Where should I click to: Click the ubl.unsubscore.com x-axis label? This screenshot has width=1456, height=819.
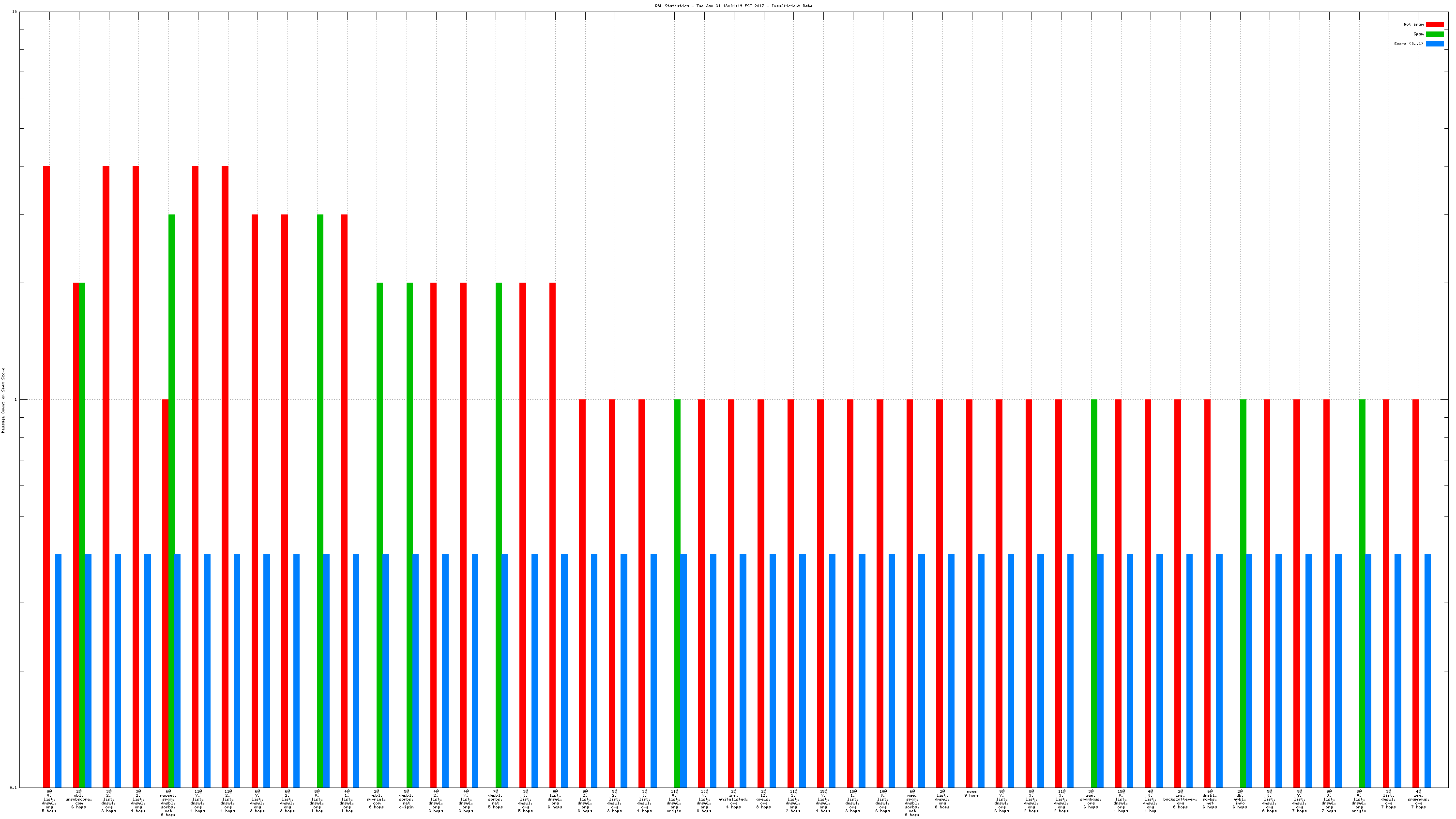[x=78, y=799]
